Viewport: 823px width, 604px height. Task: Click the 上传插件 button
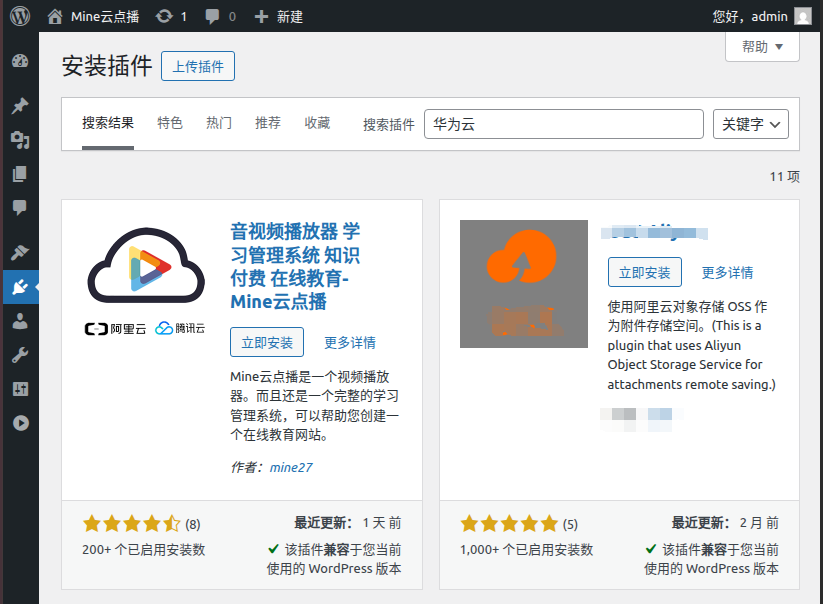tap(198, 66)
